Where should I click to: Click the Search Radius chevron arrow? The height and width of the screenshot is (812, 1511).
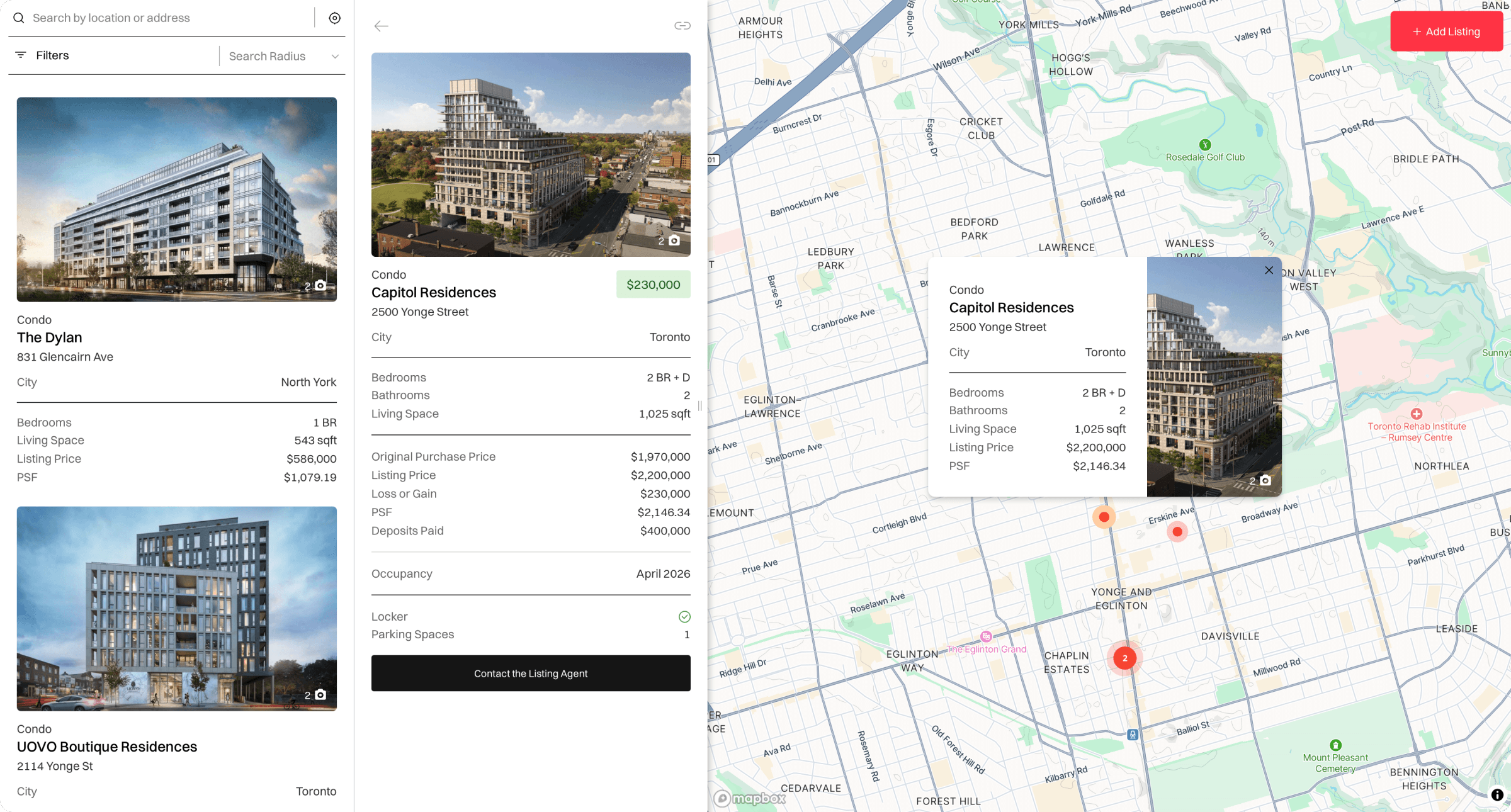click(x=335, y=57)
